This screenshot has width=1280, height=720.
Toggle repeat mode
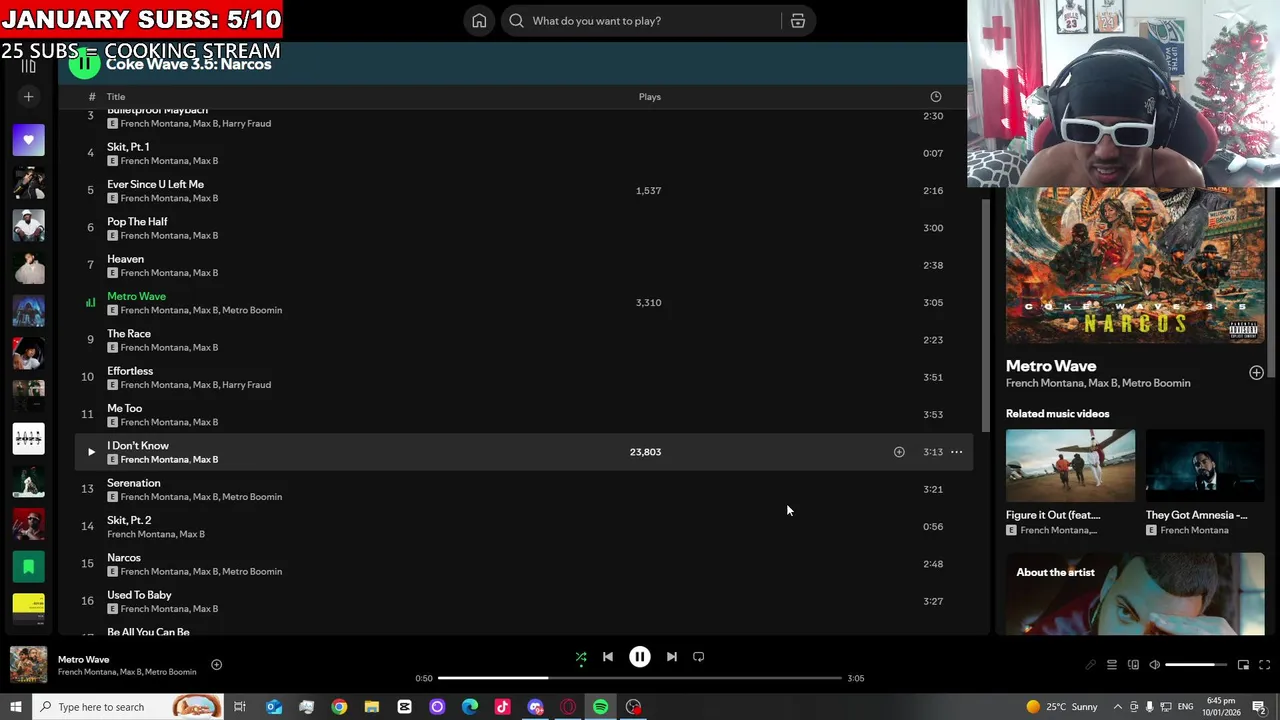699,657
